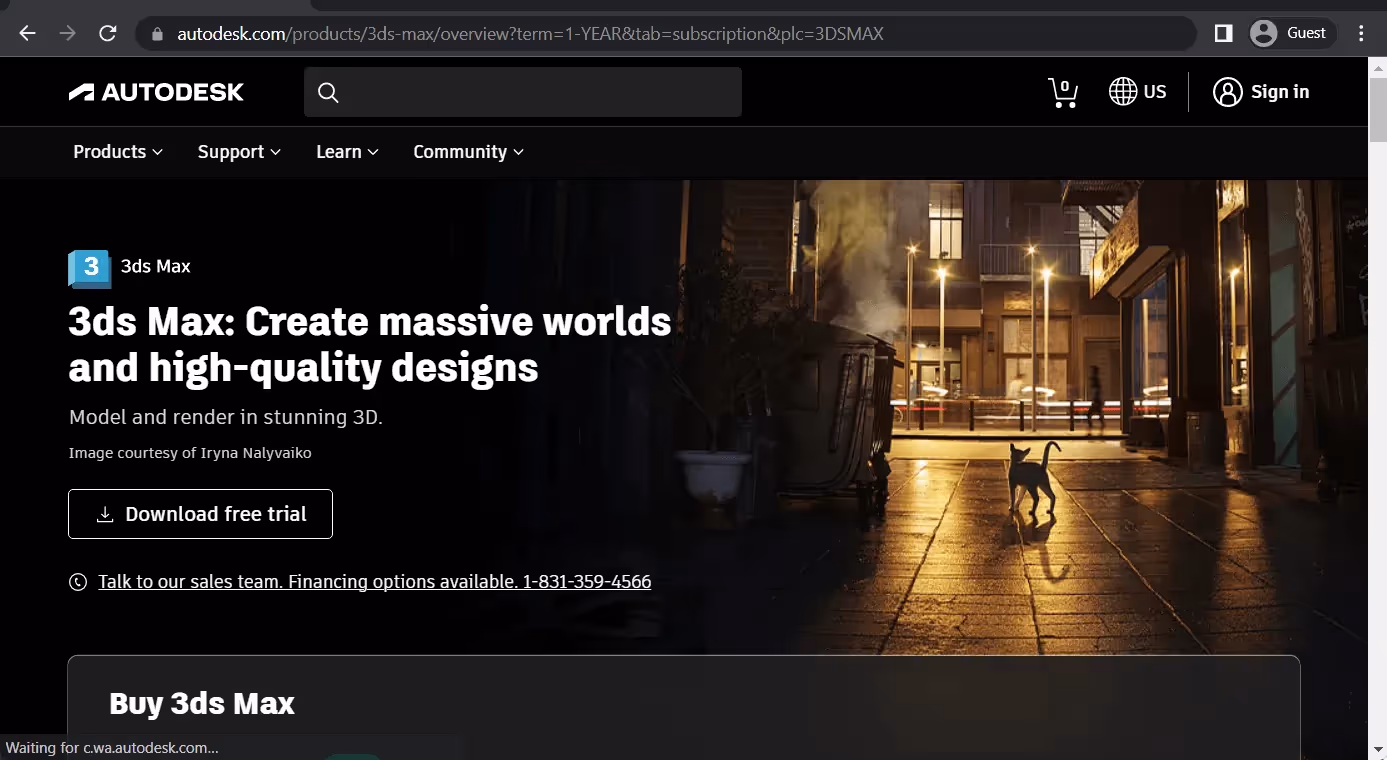Open the Support dropdown
The width and height of the screenshot is (1387, 760).
238,152
